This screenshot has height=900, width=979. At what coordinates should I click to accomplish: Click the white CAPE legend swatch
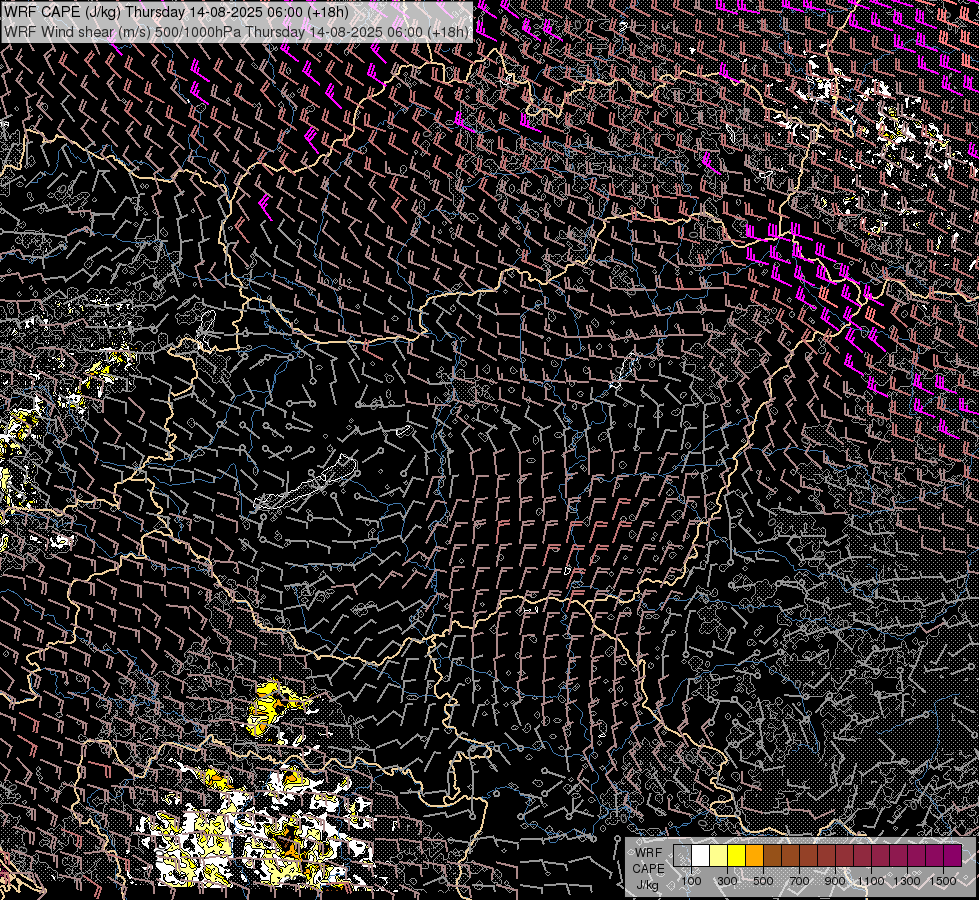[x=701, y=855]
